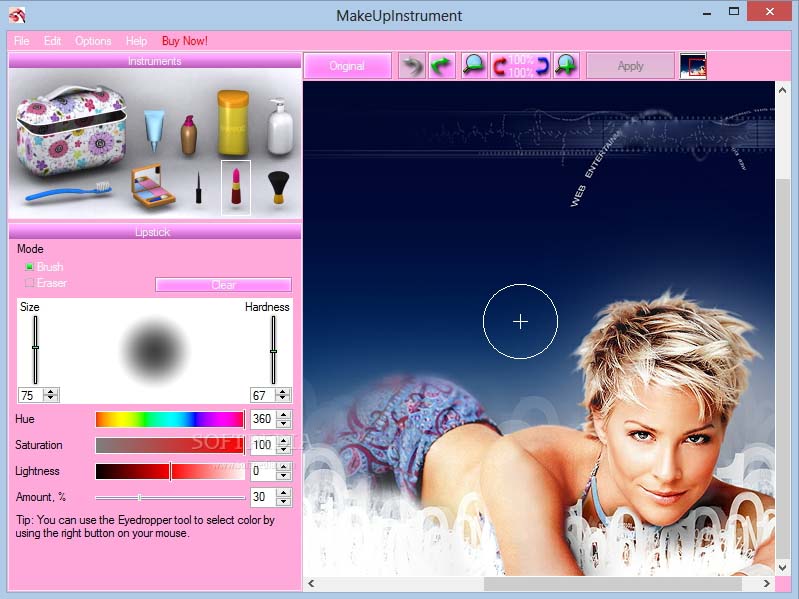Screen dimensions: 799x599
Task: Select the Brush mode option
Action: (x=30, y=267)
